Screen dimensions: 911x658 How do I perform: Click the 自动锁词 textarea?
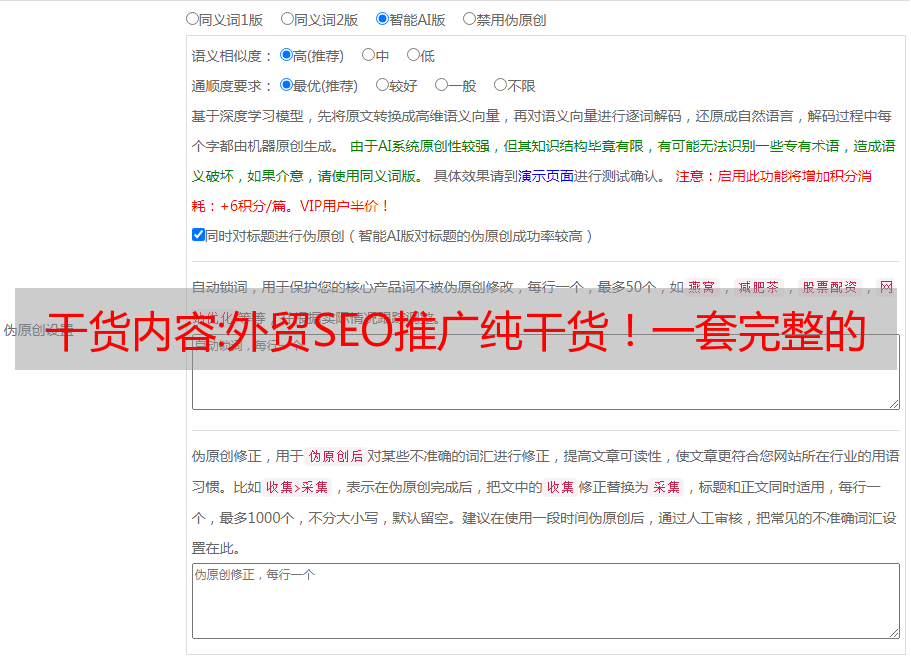(x=546, y=372)
